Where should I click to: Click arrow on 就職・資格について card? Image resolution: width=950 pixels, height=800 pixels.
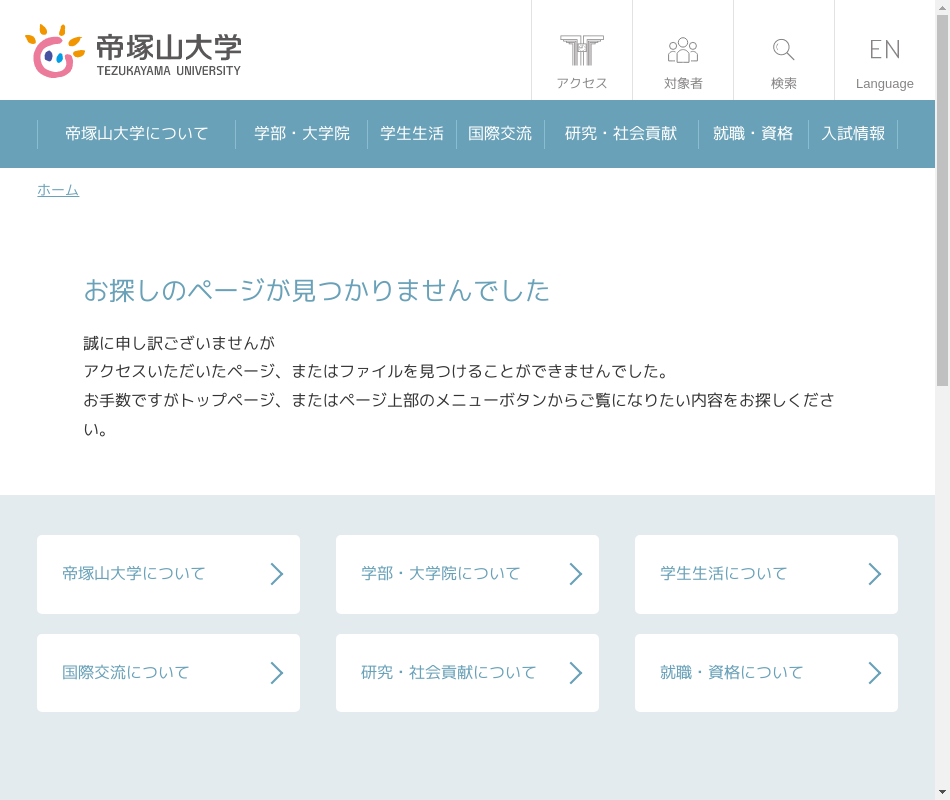point(875,673)
